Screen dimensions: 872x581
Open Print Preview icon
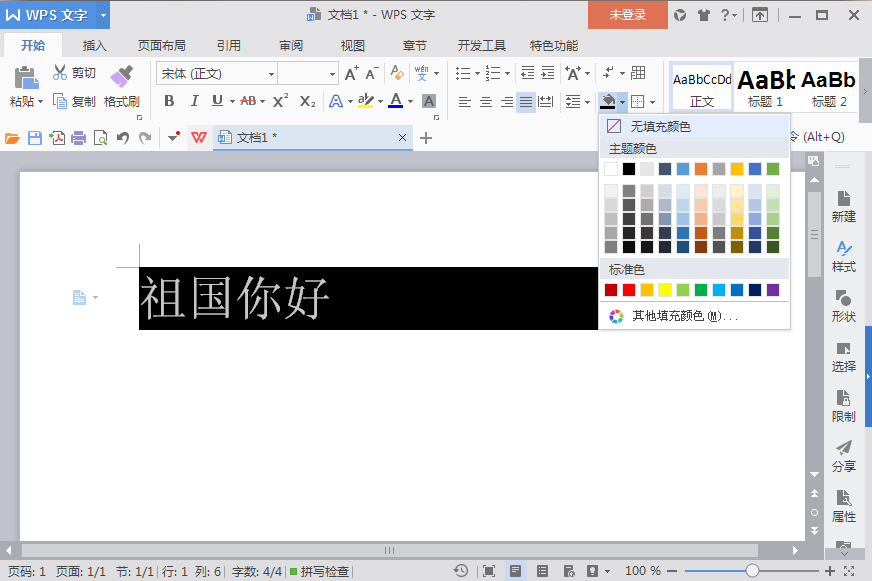[x=101, y=138]
